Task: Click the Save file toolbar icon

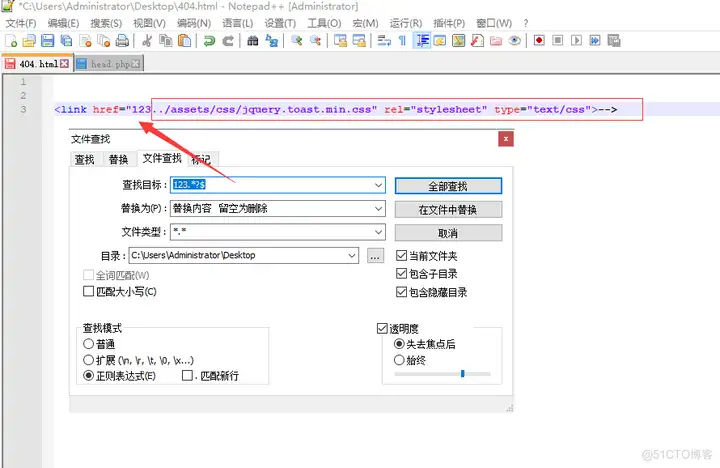Action: [47, 41]
